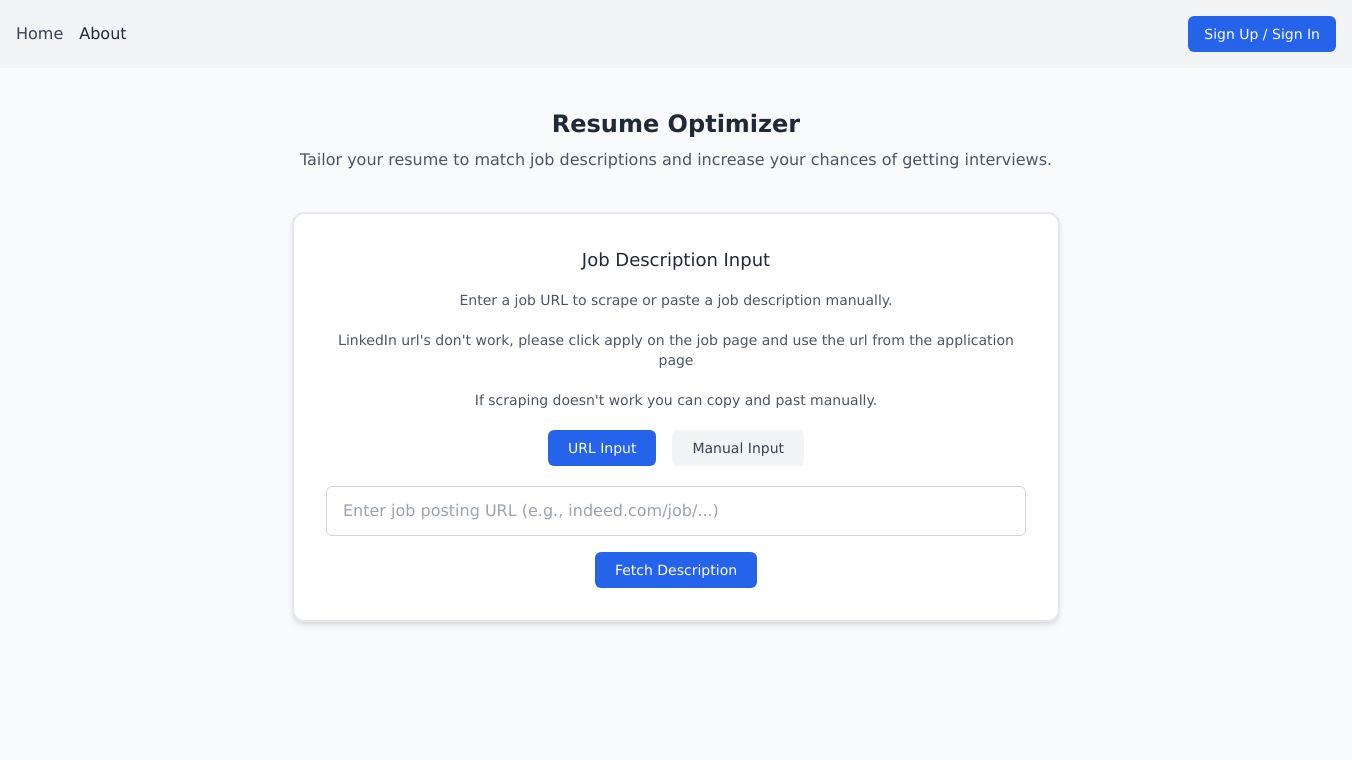
Task: Click the Job Description Input heading
Action: pos(675,260)
